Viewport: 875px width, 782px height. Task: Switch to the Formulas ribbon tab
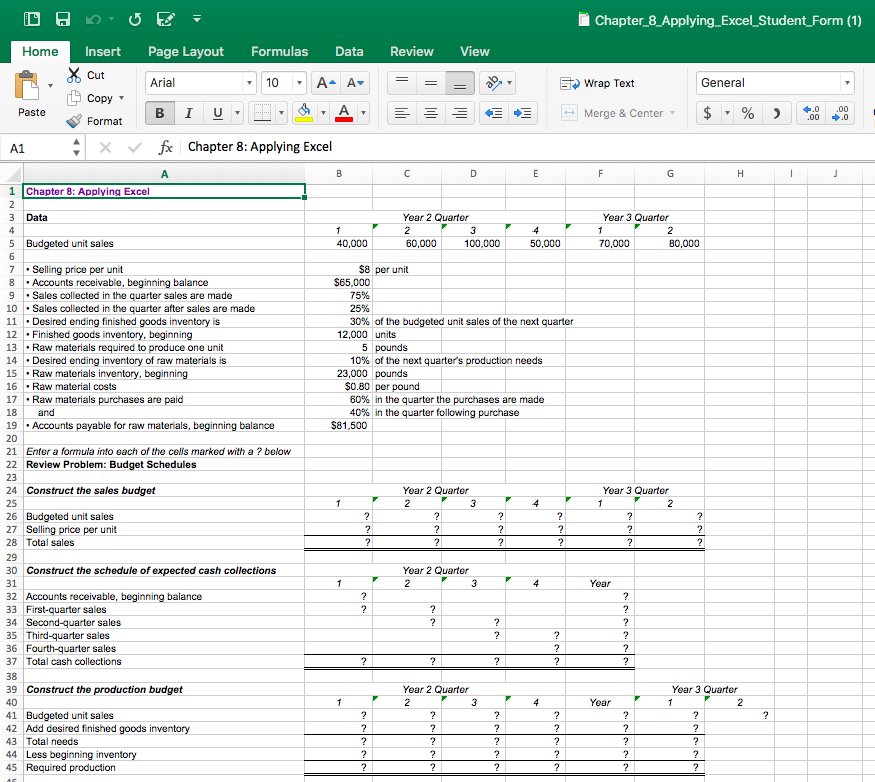pos(279,51)
